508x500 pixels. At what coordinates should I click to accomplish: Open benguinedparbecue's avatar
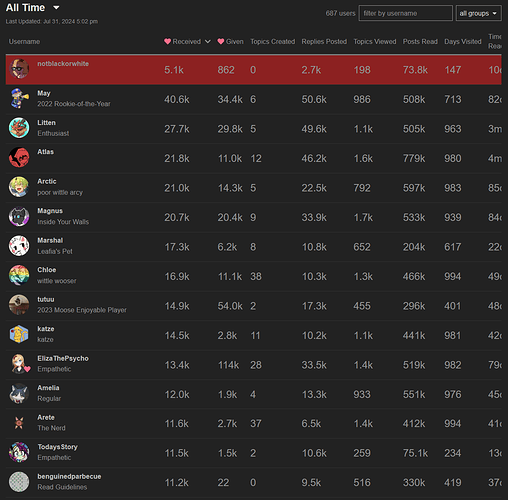[19, 482]
